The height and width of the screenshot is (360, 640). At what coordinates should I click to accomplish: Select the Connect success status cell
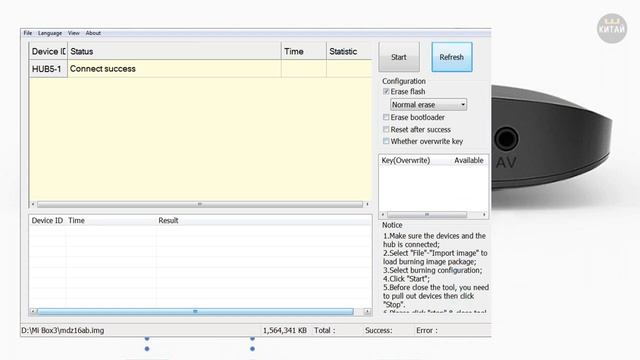tap(174, 69)
